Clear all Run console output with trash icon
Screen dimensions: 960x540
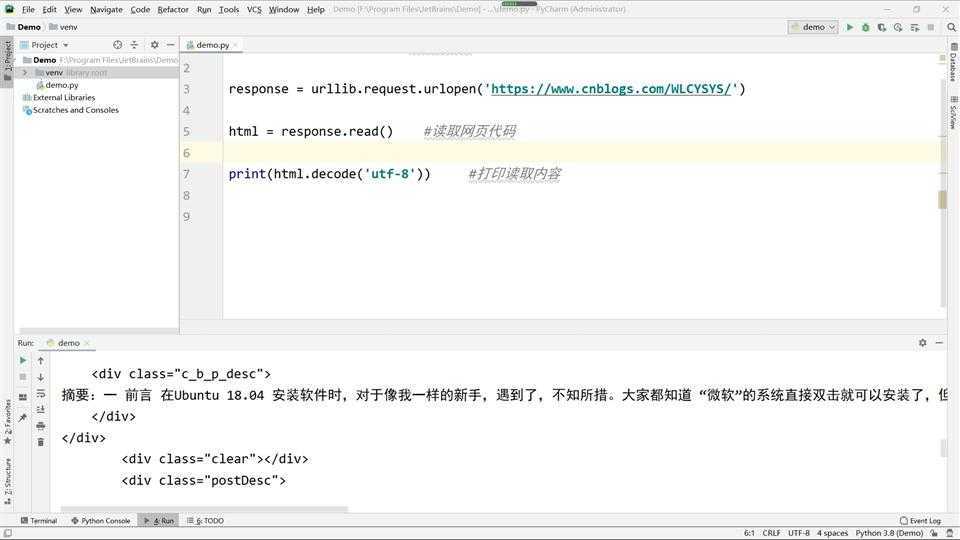click(x=40, y=442)
